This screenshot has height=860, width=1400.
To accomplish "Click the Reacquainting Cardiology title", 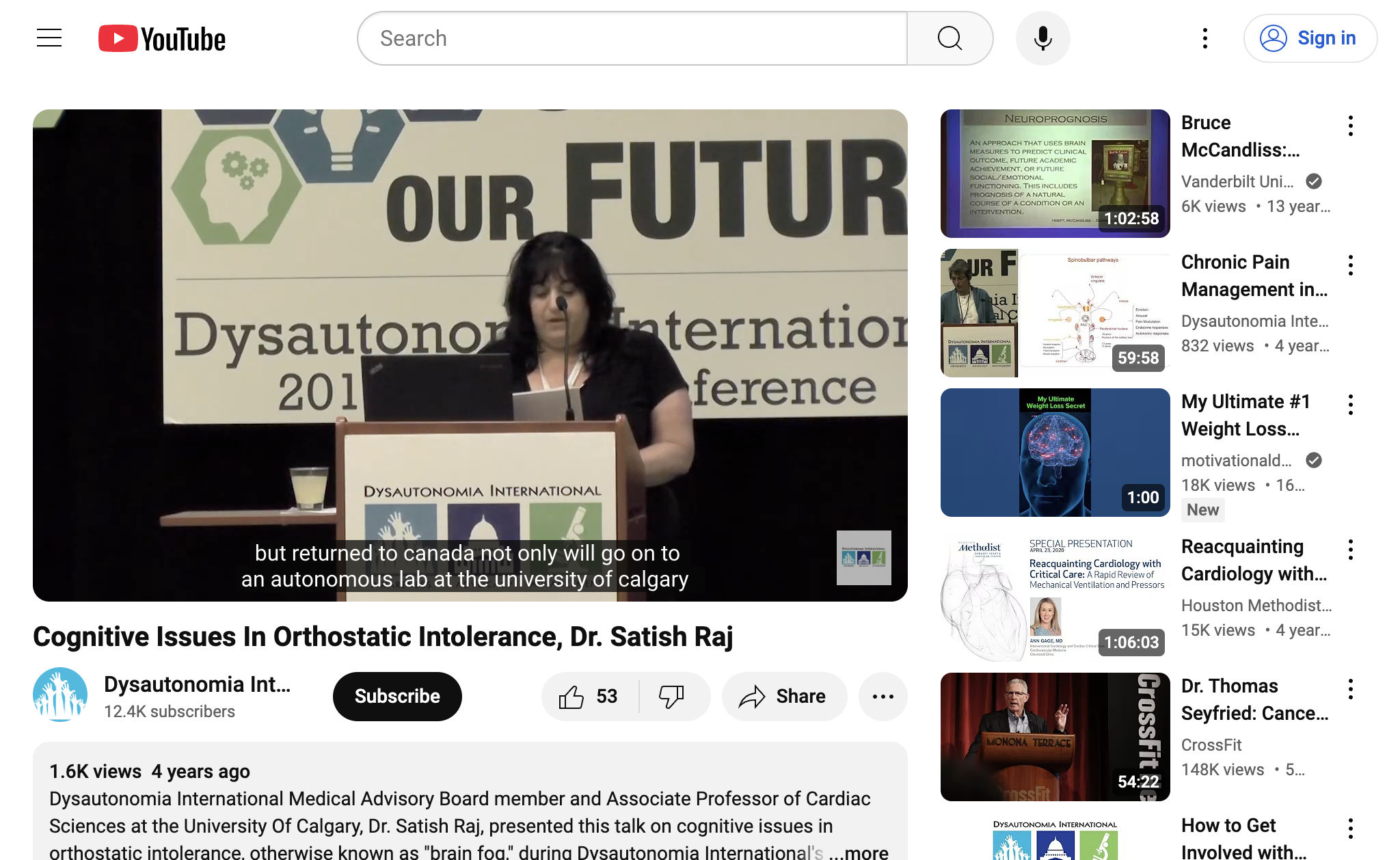I will tap(1254, 560).
